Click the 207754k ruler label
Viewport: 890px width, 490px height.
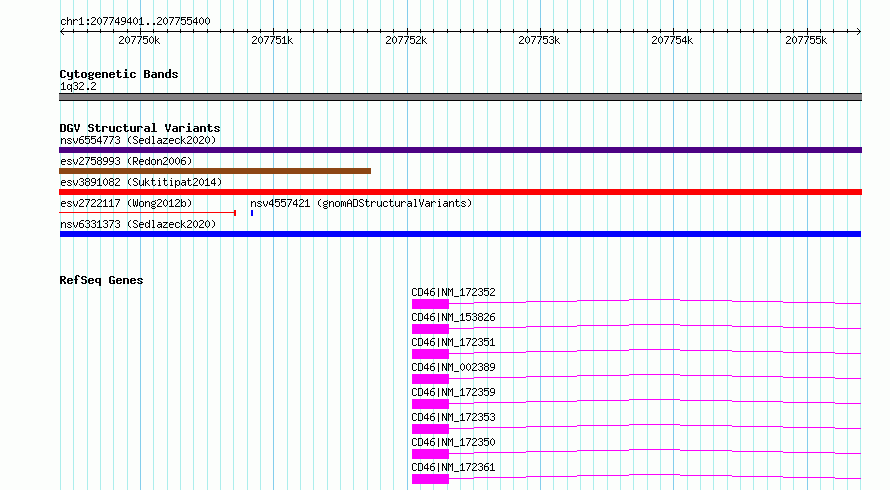pyautogui.click(x=672, y=40)
